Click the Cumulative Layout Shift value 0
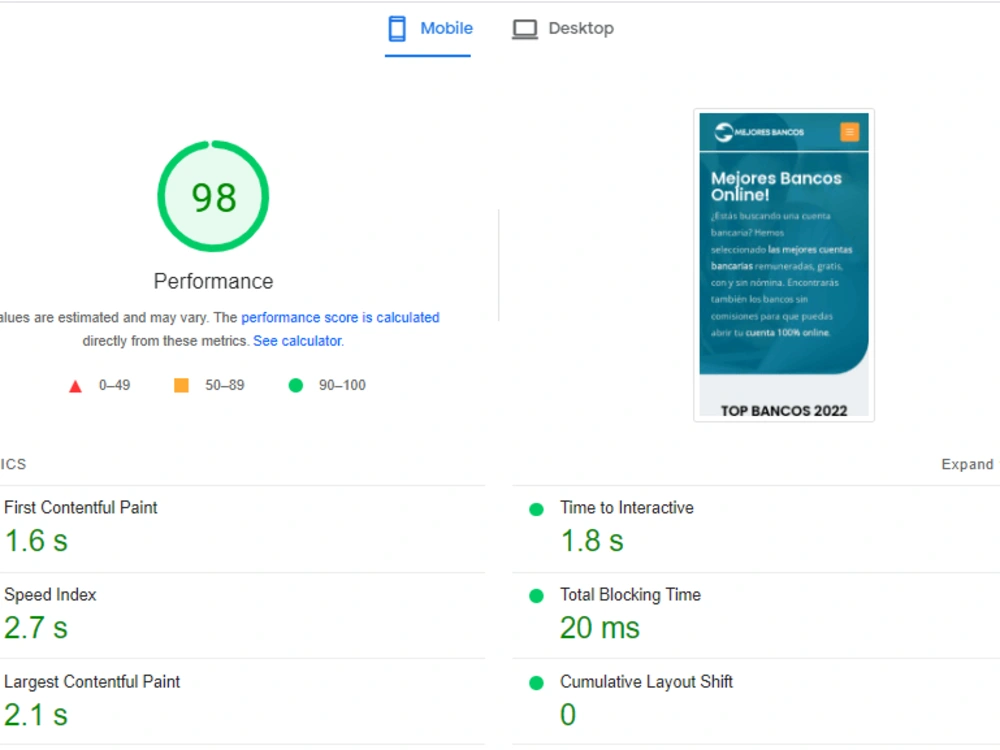The image size is (1000, 750). click(x=568, y=715)
